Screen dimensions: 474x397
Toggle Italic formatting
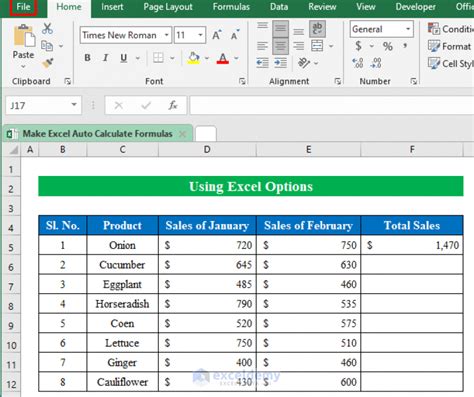click(105, 58)
